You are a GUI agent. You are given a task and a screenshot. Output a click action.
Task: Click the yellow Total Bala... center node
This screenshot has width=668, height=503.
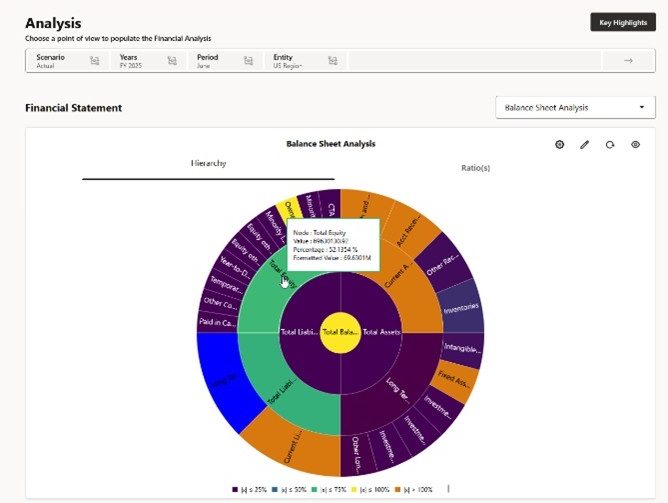(x=340, y=333)
